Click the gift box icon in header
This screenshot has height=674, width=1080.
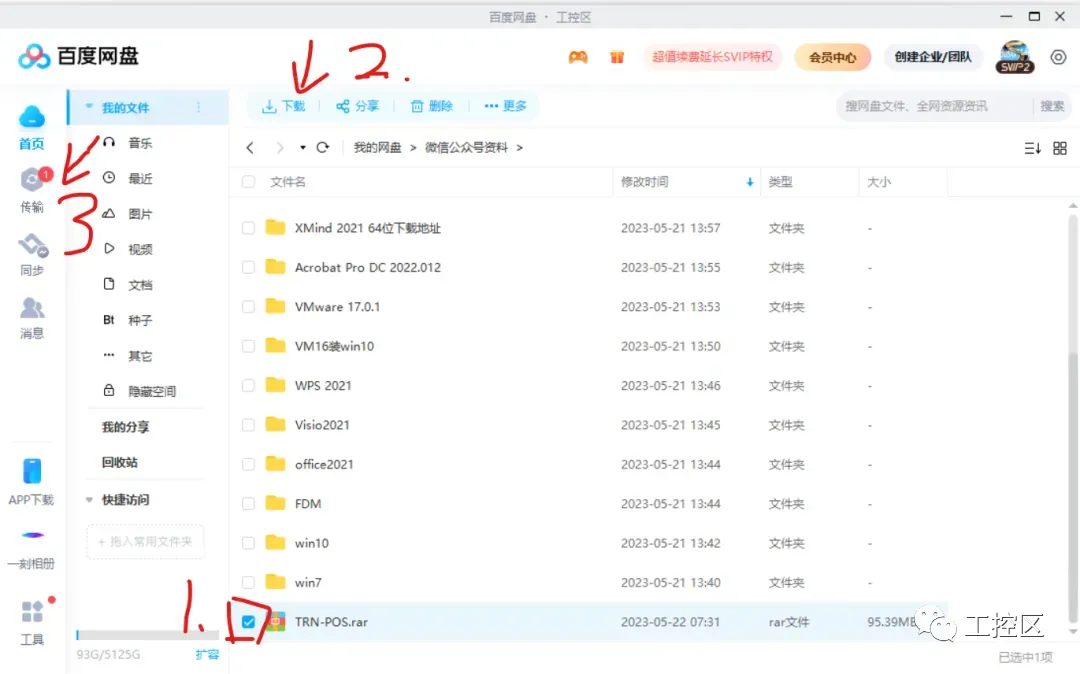click(616, 57)
